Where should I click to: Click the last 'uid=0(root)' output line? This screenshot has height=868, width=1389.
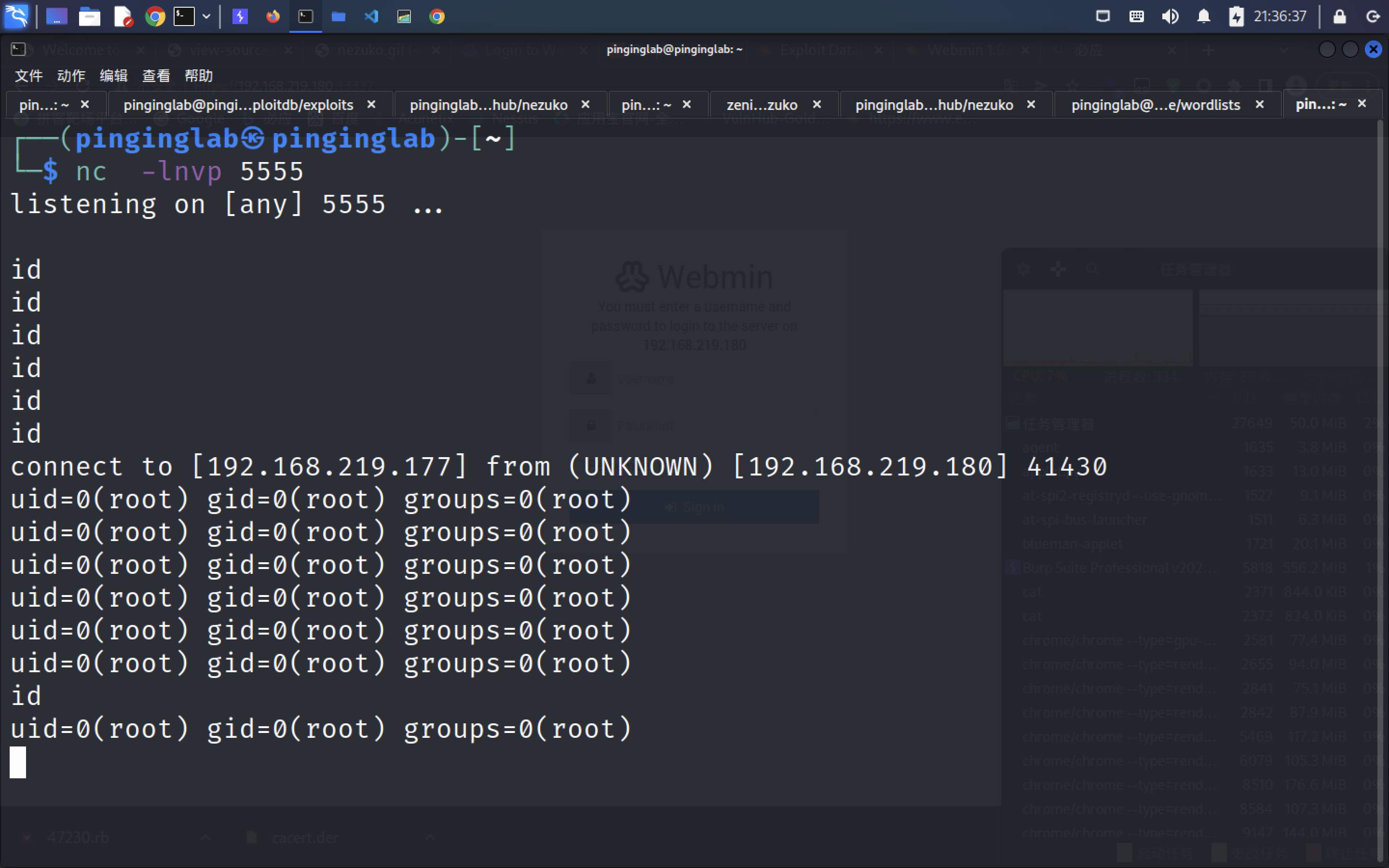321,729
